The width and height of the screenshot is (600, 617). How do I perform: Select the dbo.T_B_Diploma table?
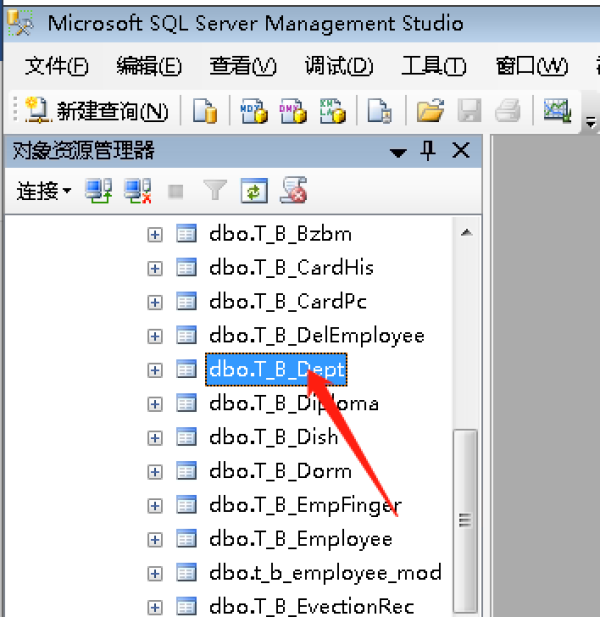294,404
